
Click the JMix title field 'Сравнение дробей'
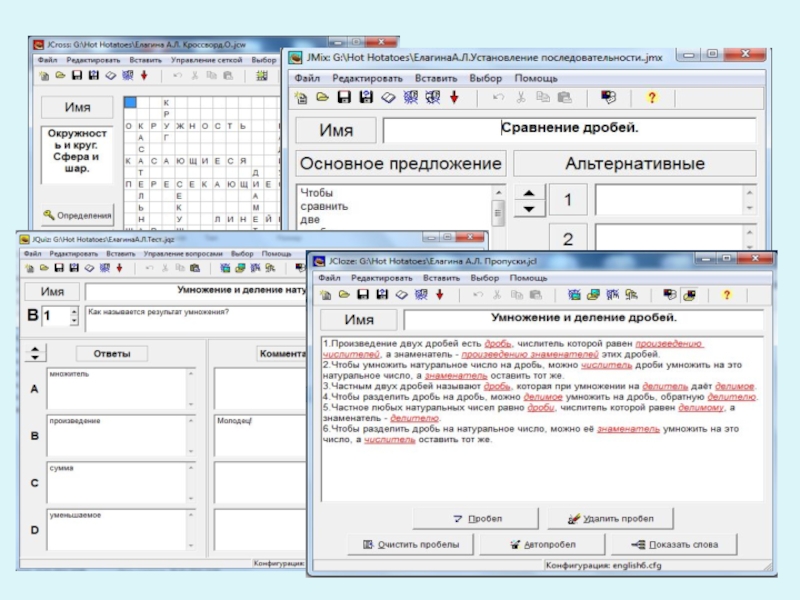point(568,130)
